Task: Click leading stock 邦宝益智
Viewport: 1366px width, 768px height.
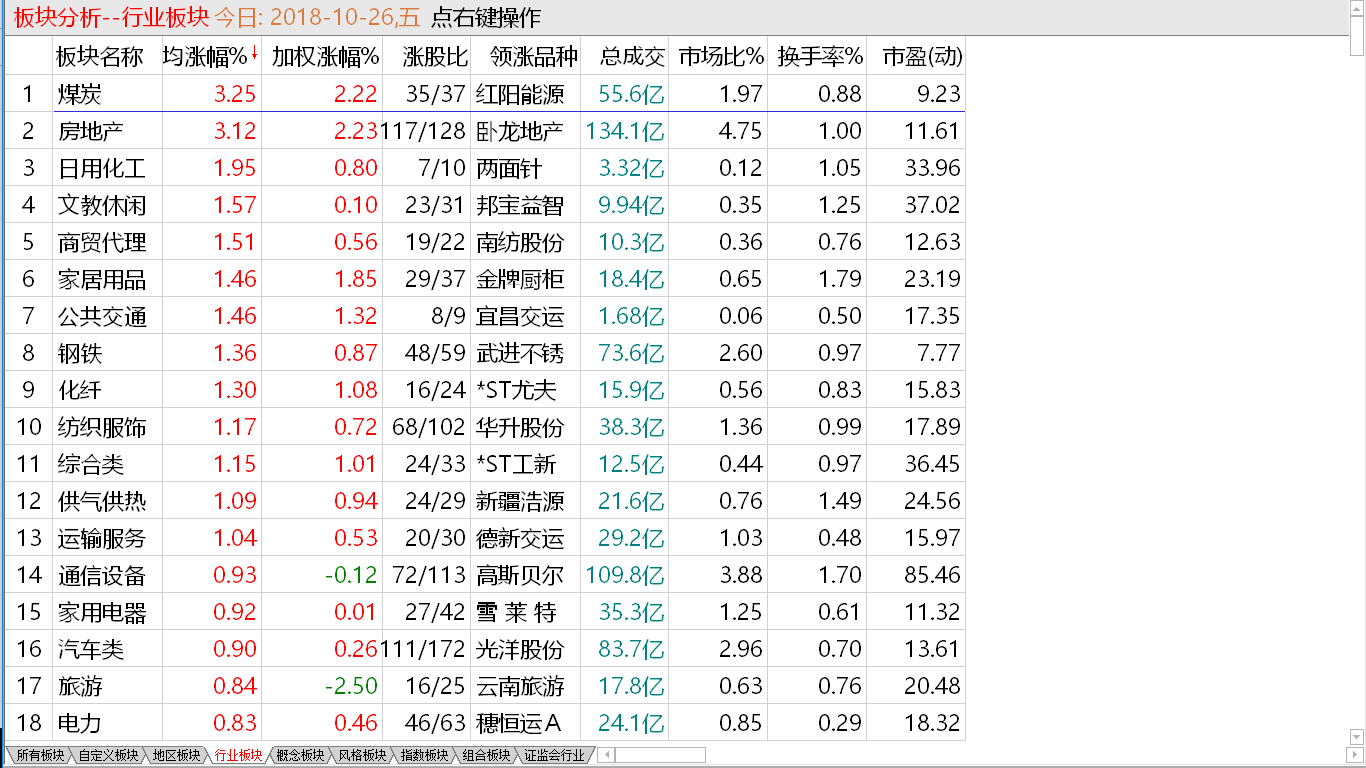Action: coord(520,205)
